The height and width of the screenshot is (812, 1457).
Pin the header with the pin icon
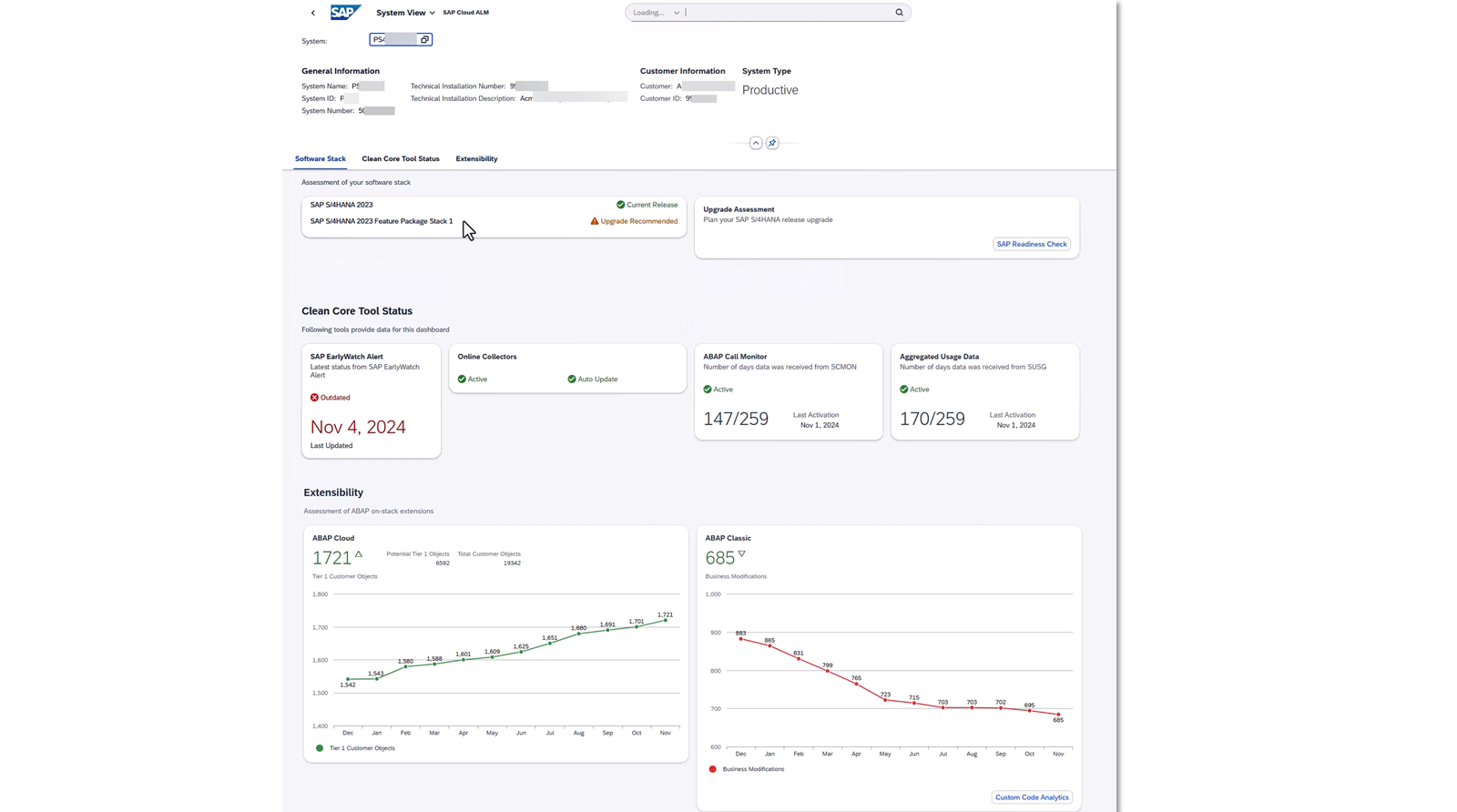(772, 143)
